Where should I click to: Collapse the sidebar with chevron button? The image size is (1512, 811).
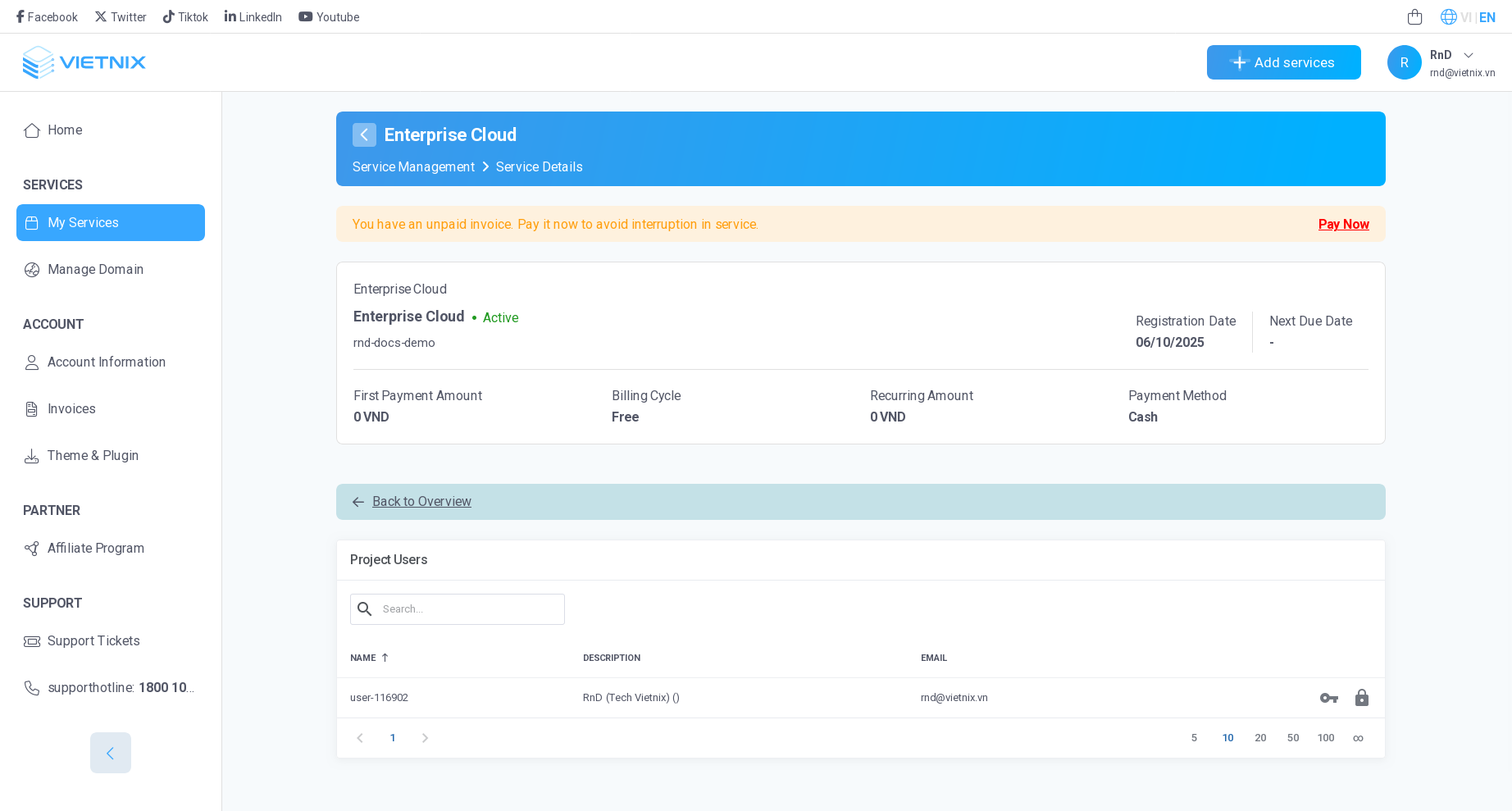click(111, 753)
